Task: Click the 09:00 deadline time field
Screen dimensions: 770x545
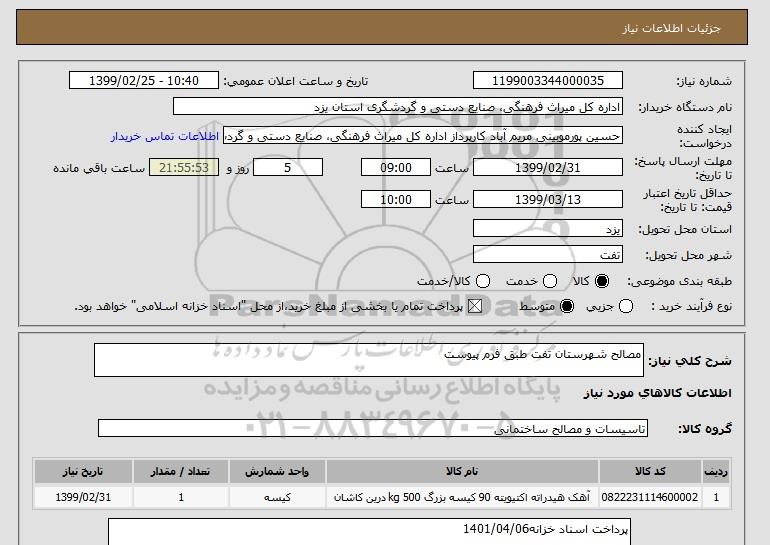Action: point(396,167)
